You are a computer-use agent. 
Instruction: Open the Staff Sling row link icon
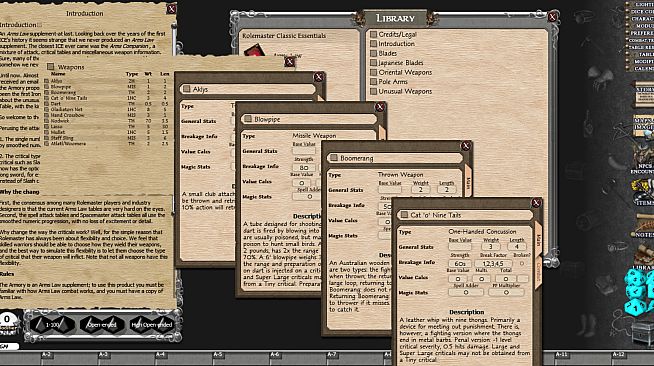pos(47,138)
